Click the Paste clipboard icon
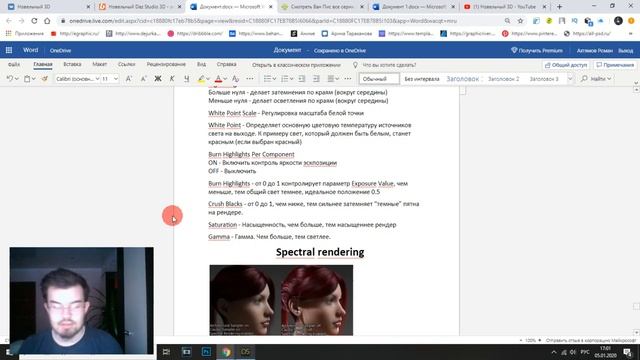640x360 pixels. [x=27, y=79]
